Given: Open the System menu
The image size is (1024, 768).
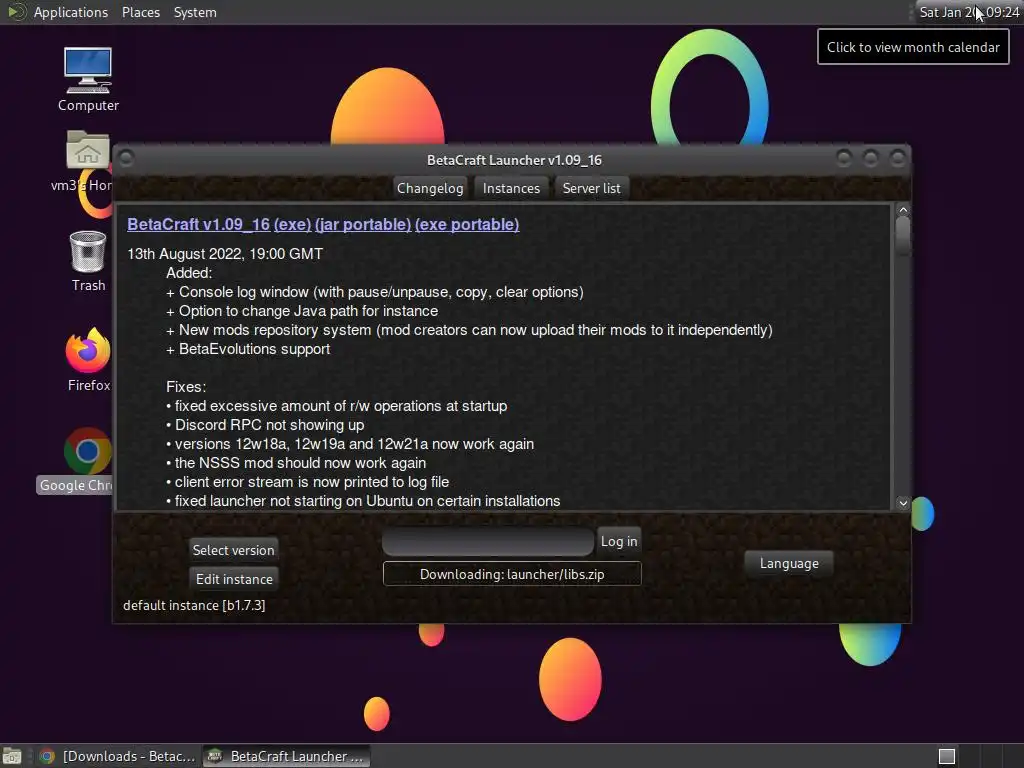Looking at the screenshot, I should click(x=195, y=12).
